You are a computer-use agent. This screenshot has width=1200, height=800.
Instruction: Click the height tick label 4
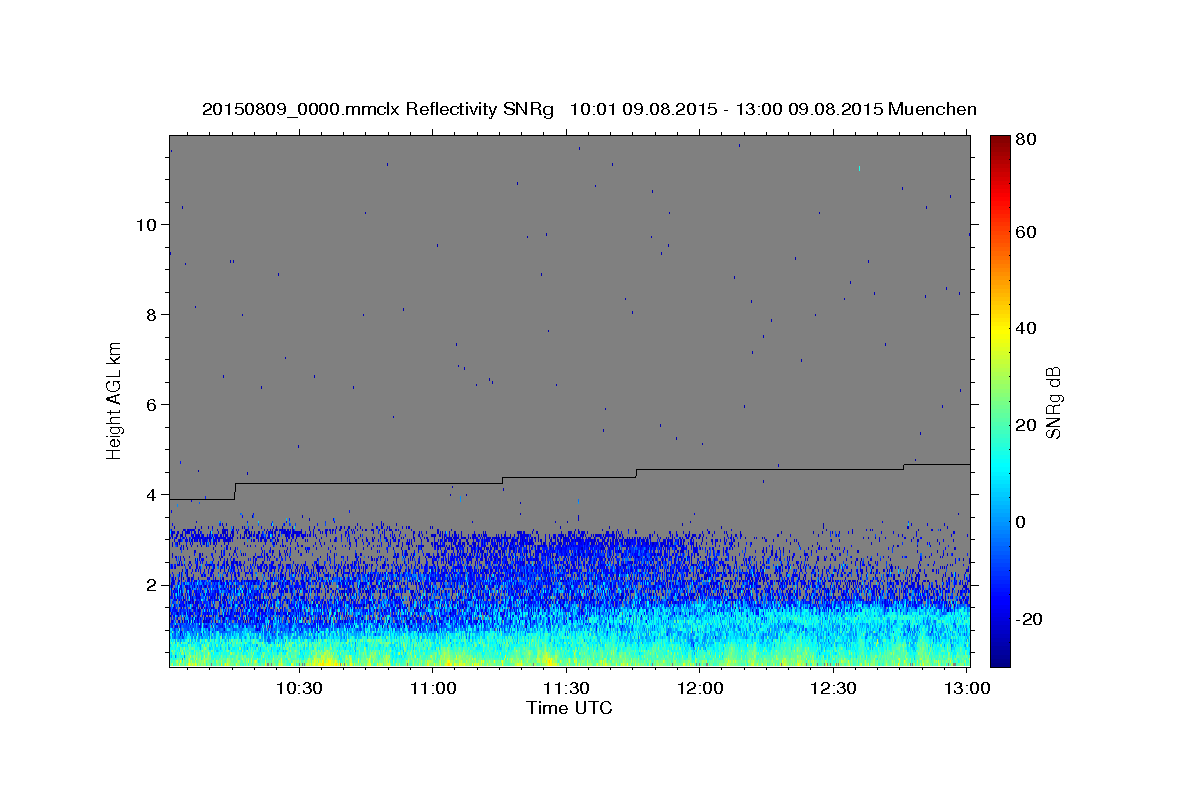pos(150,494)
